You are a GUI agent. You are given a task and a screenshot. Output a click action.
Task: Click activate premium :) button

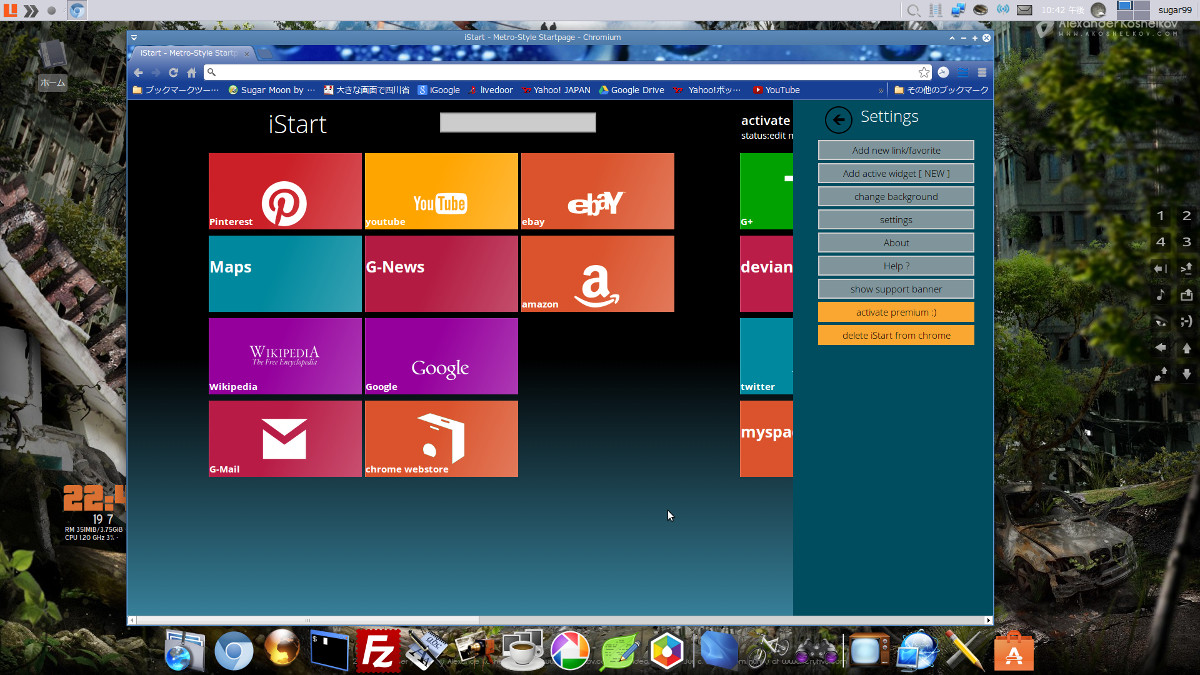[x=896, y=312]
